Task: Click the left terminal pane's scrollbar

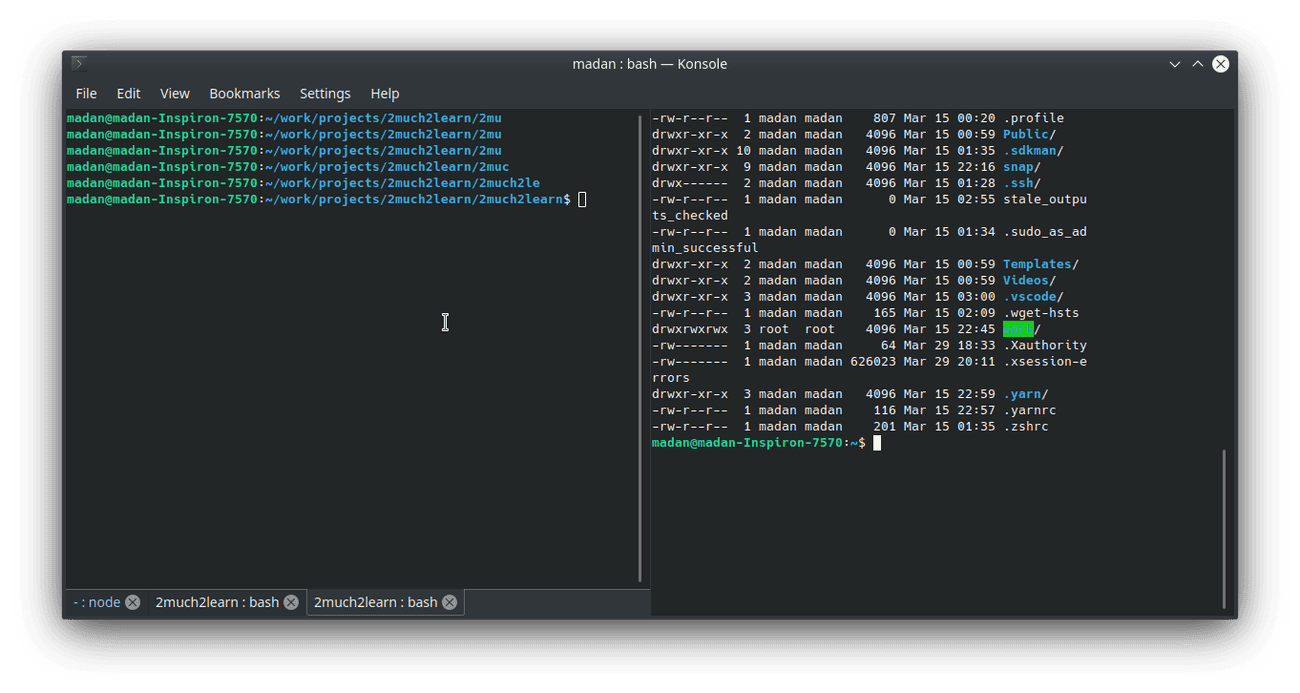Action: [x=640, y=348]
